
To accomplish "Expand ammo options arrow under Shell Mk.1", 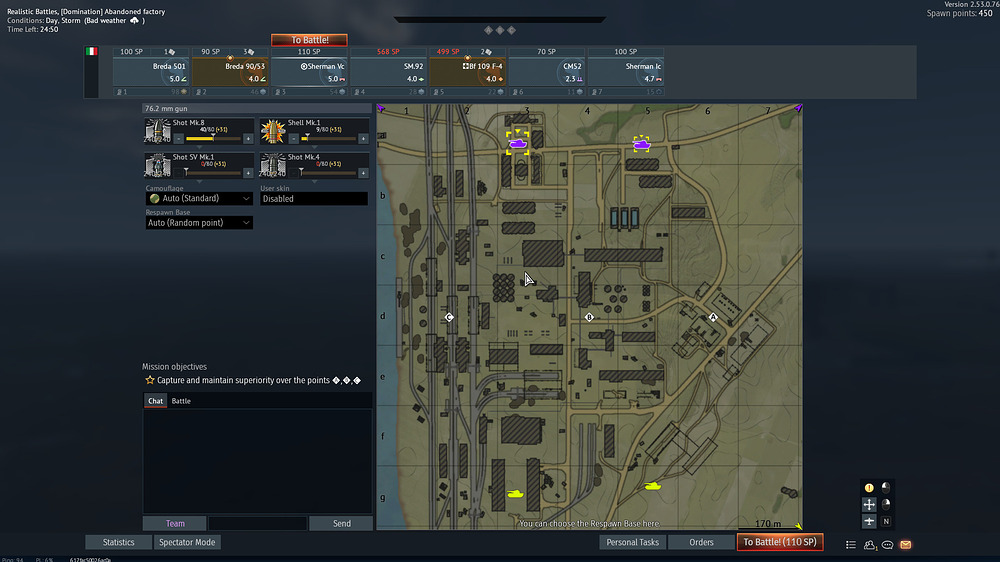I will (x=314, y=147).
